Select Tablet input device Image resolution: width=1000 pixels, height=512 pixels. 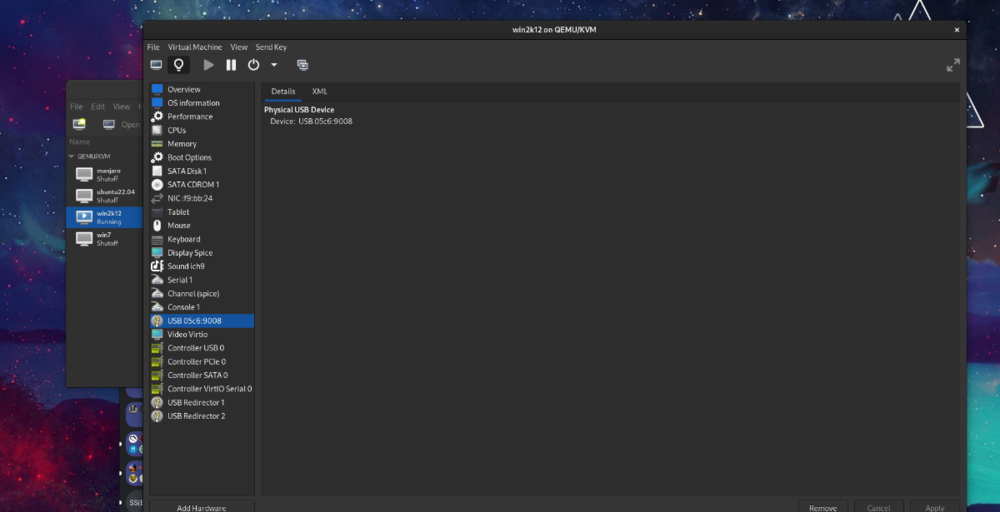click(x=202, y=212)
